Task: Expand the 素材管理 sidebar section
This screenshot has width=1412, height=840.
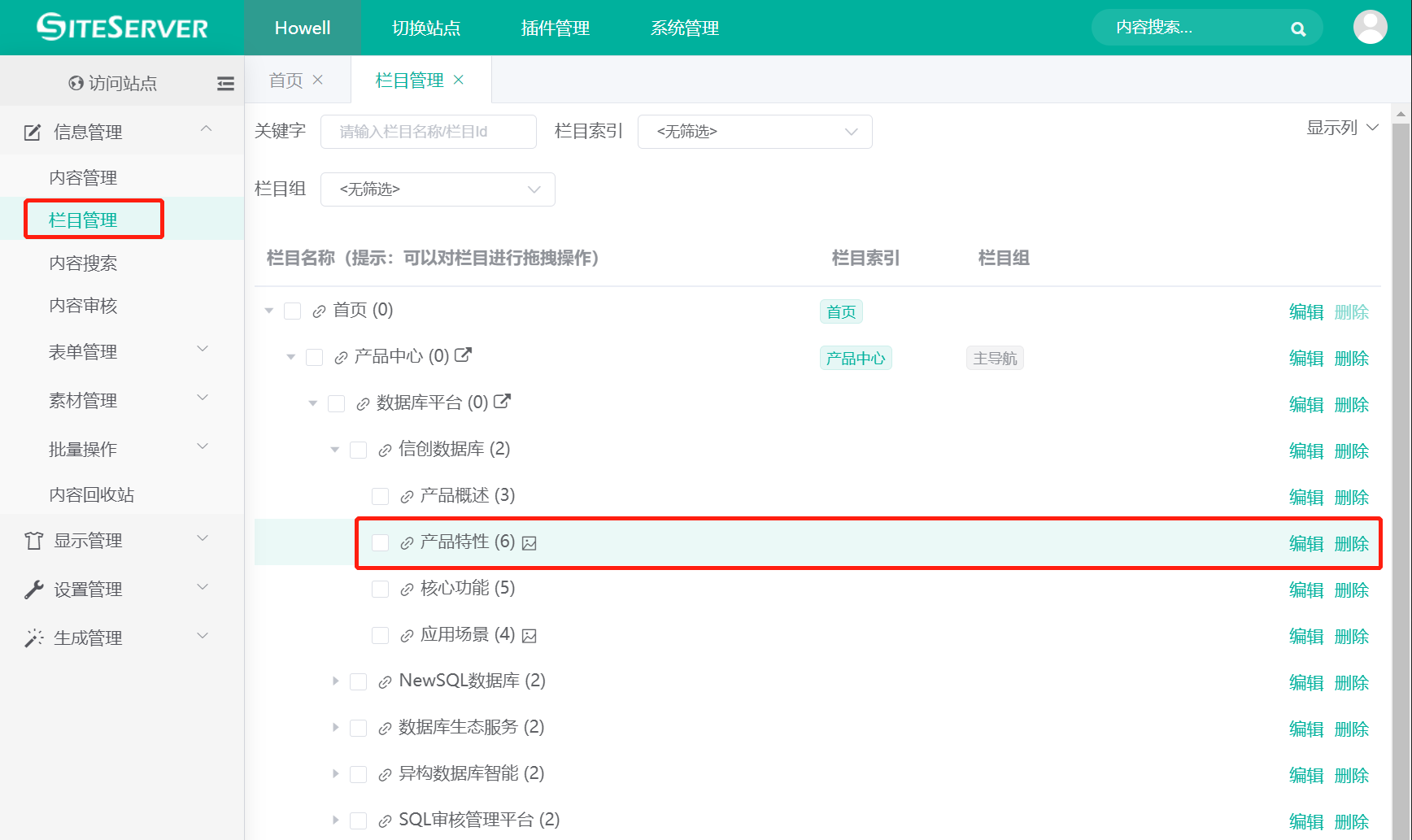Action: [122, 400]
